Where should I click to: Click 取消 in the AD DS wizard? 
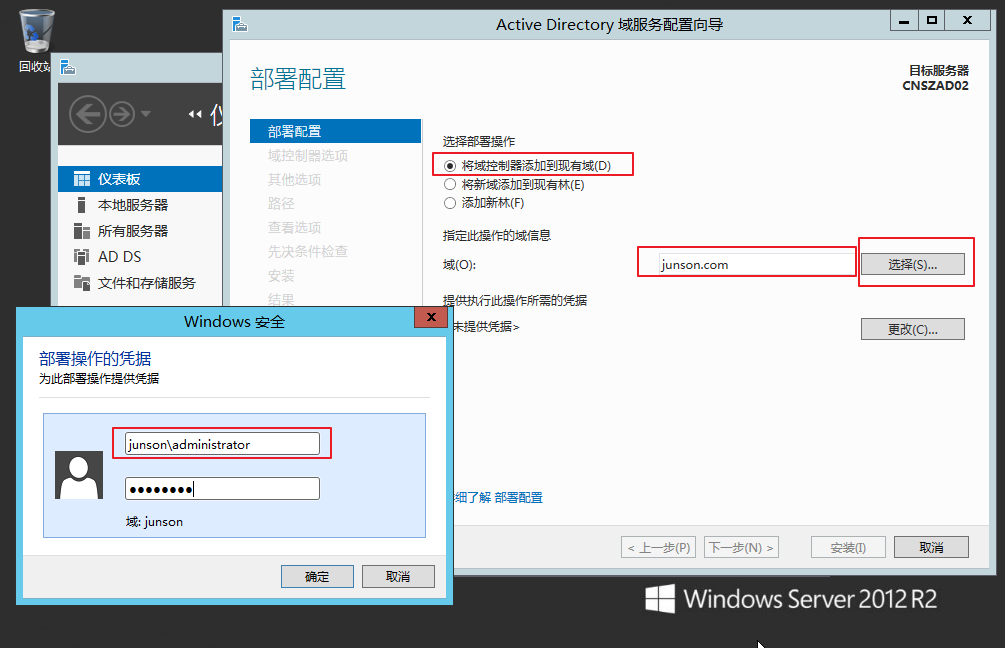pyautogui.click(x=931, y=547)
